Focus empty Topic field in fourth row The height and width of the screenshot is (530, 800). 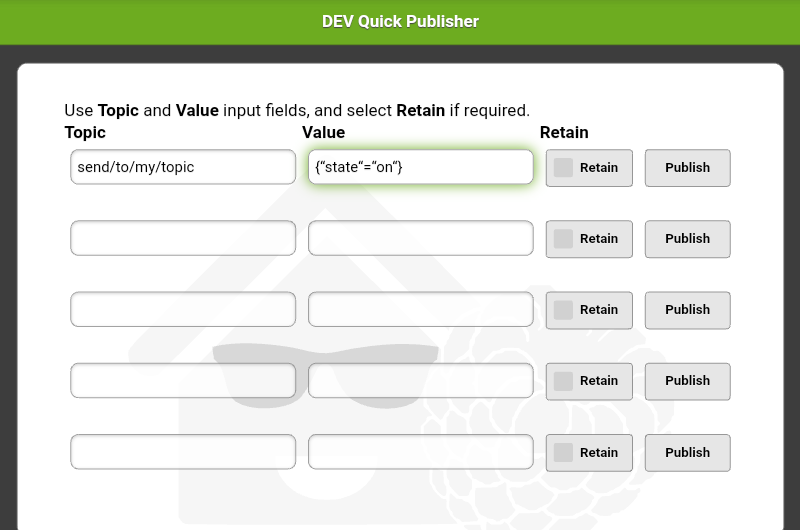(183, 380)
